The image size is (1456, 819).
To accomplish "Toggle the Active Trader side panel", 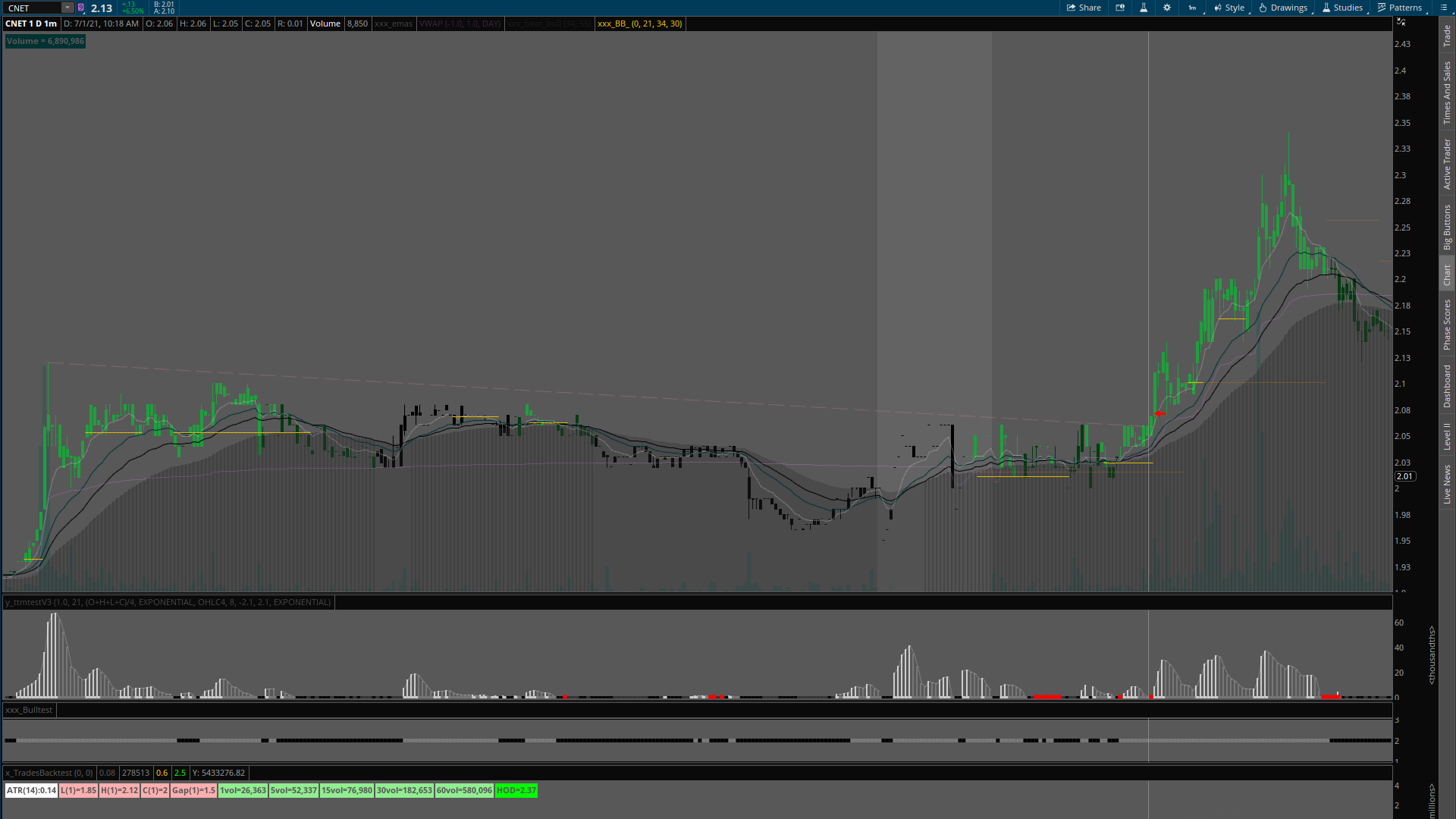I will pos(1447,164).
